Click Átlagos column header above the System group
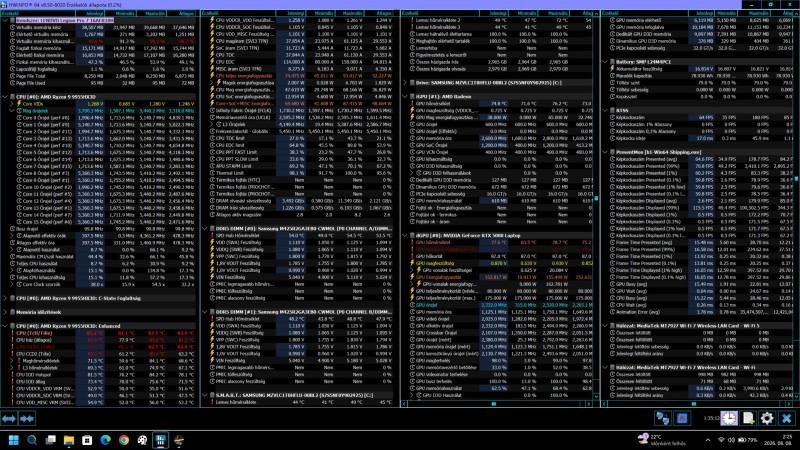The height and width of the screenshot is (450, 800). (182, 13)
